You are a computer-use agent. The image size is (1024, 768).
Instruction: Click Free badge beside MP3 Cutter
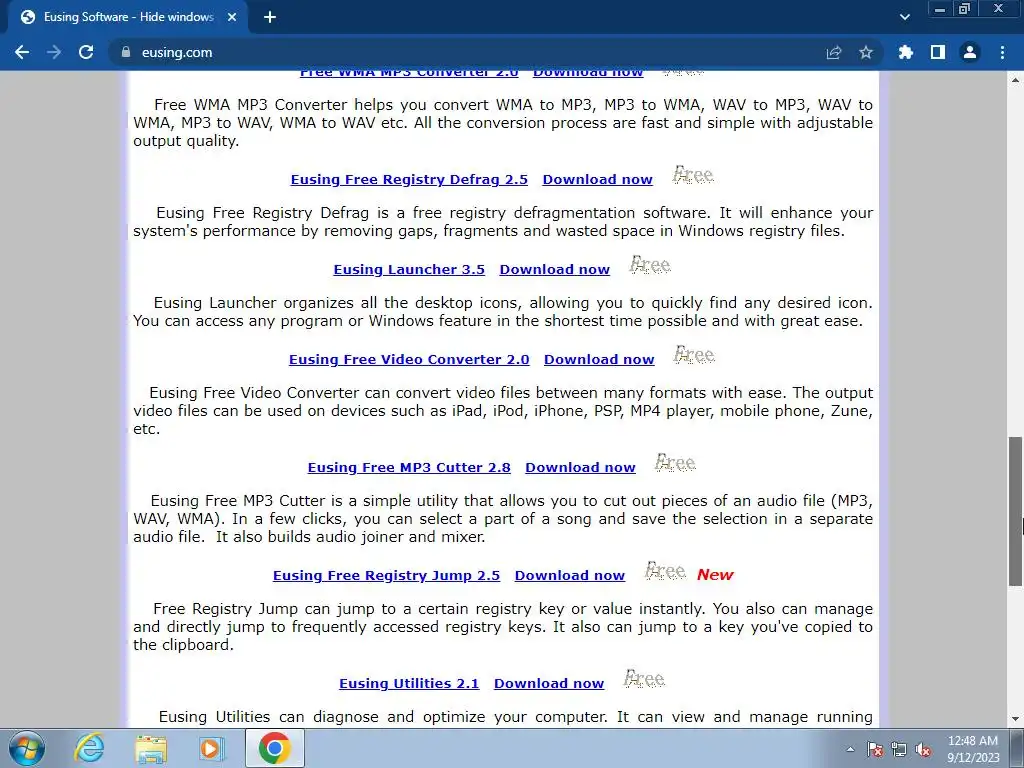(675, 462)
